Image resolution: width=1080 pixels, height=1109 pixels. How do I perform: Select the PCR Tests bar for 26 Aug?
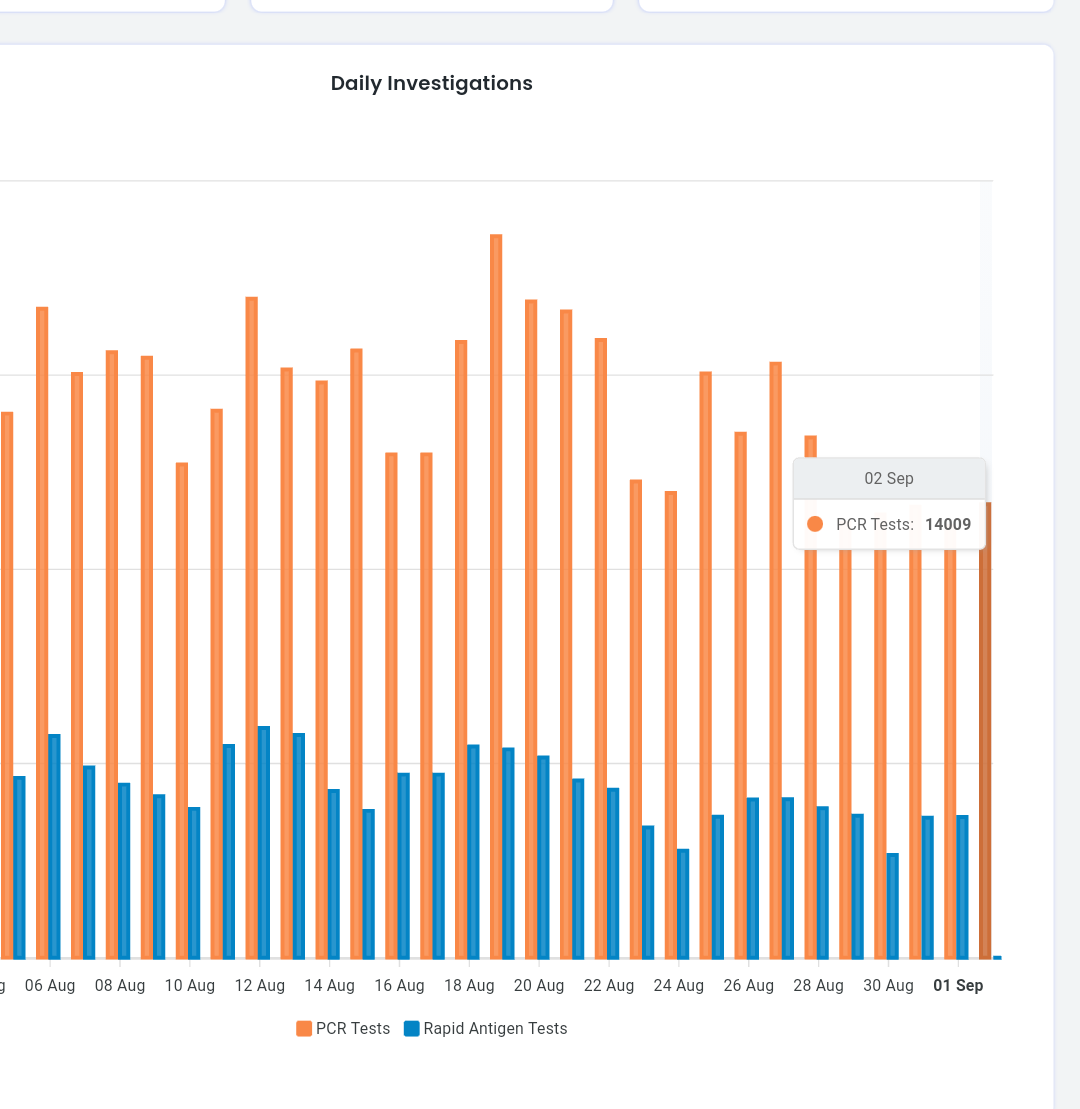(741, 695)
